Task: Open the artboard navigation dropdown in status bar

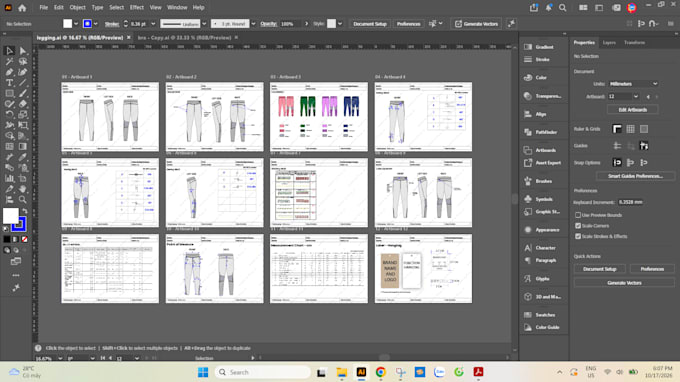Action: [137, 359]
